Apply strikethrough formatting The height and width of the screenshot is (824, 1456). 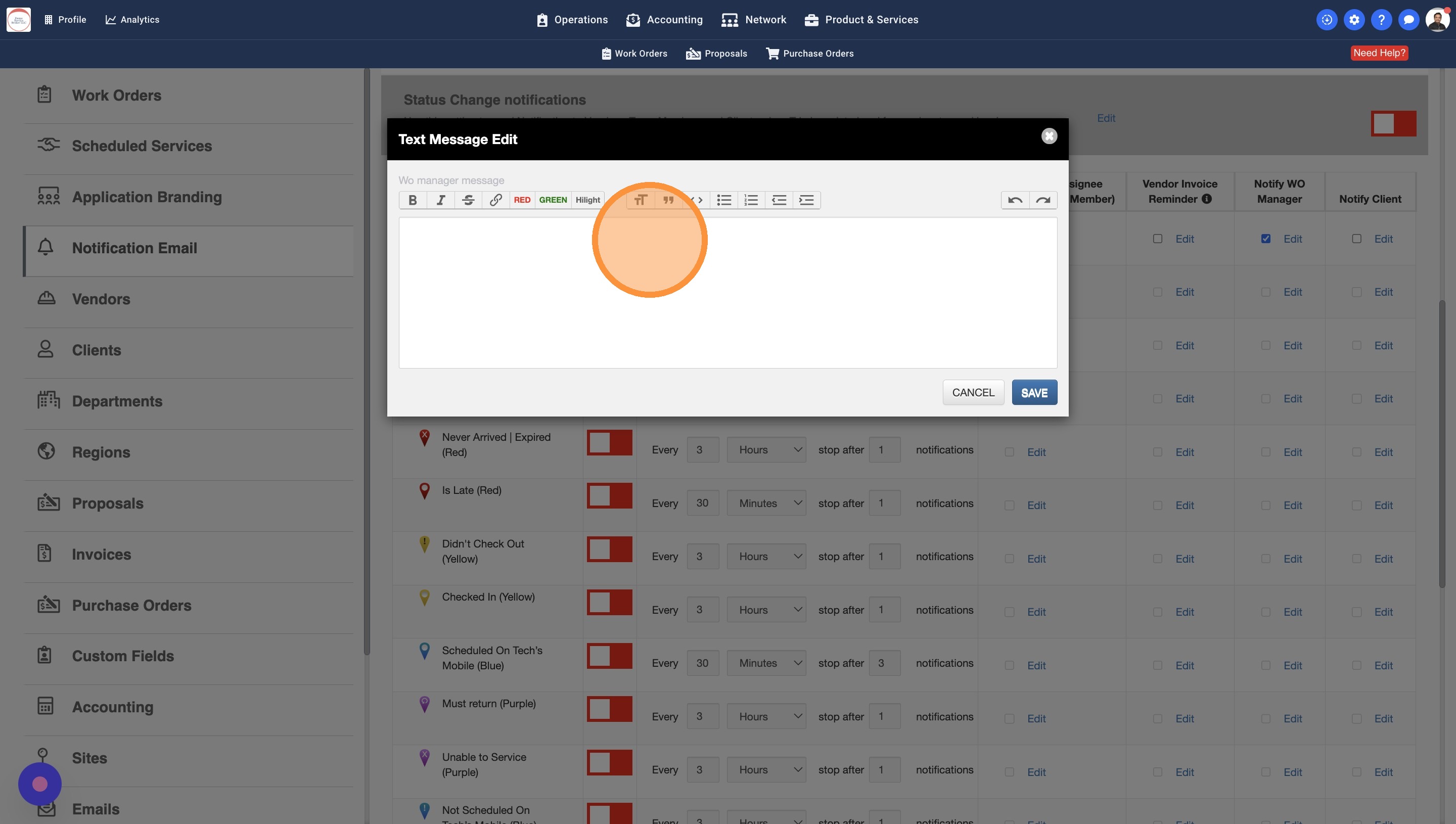click(x=468, y=200)
